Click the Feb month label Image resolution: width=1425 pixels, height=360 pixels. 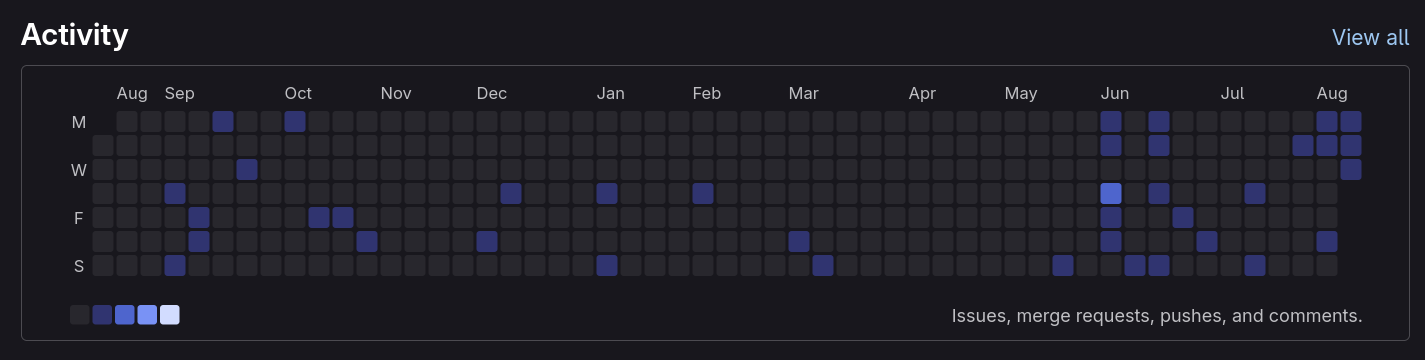coord(707,94)
